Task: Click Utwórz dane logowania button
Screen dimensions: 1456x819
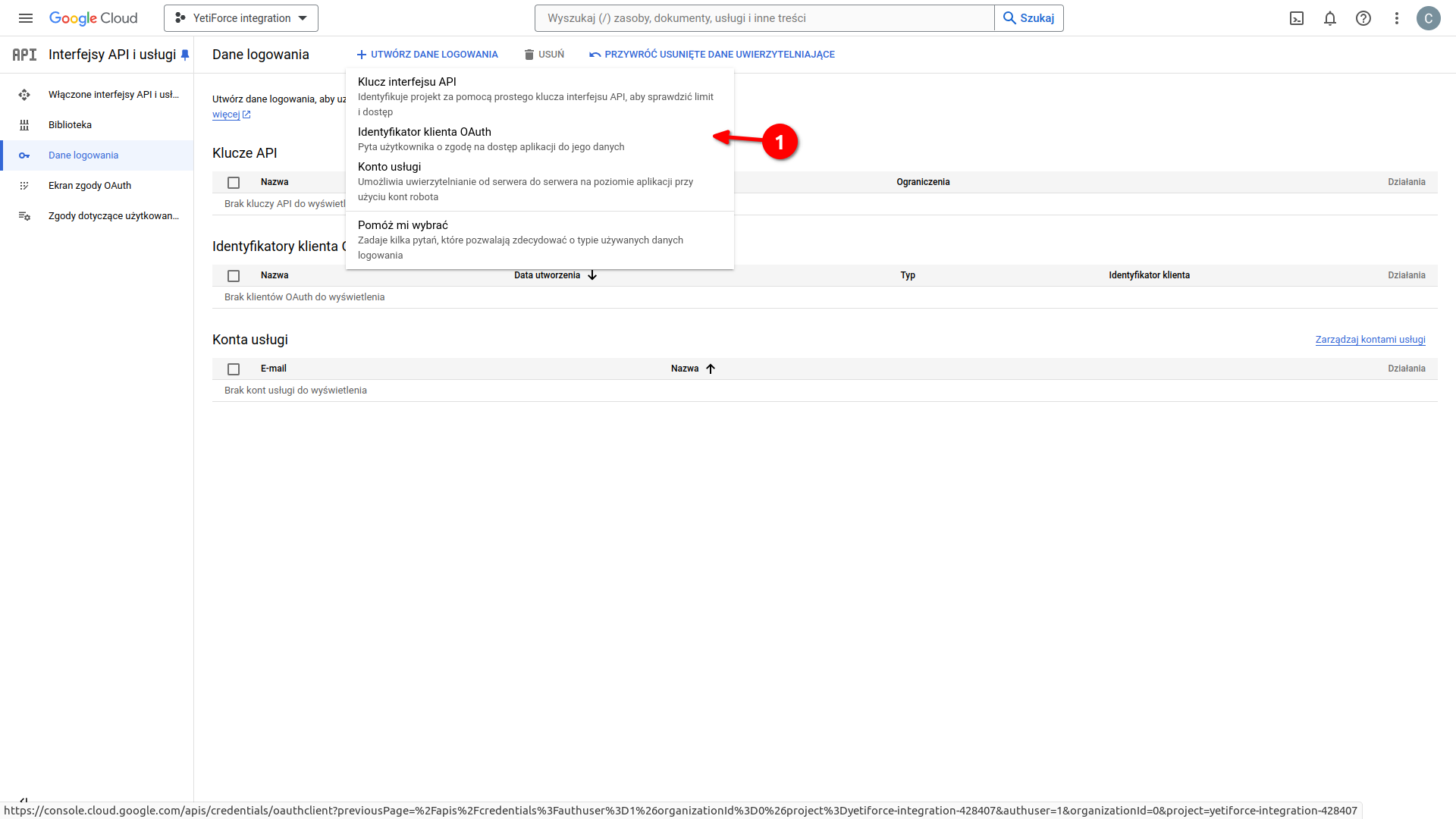Action: coord(427,55)
